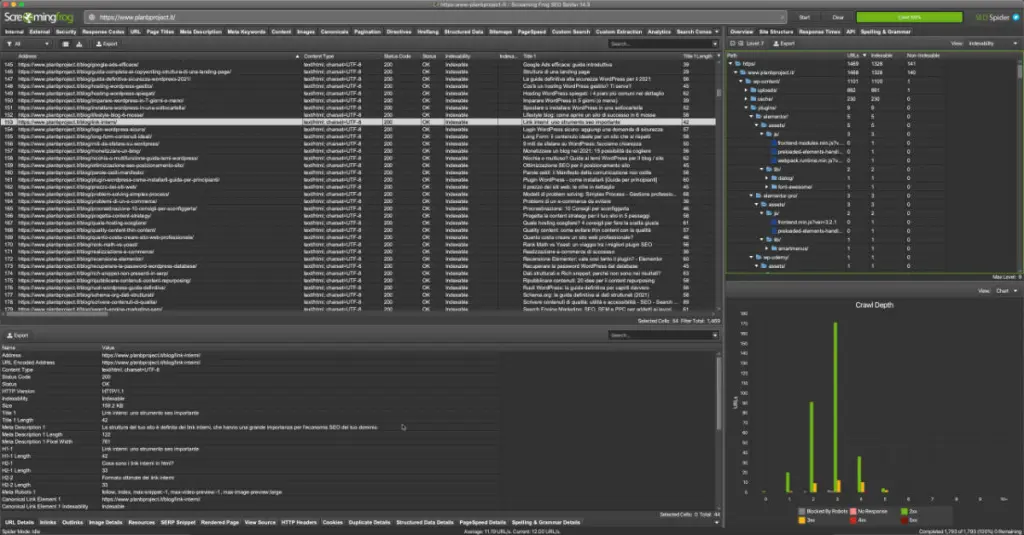Viewport: 1024px width, 535px height.
Task: Expand the uploads/ folder node
Action: (746, 90)
